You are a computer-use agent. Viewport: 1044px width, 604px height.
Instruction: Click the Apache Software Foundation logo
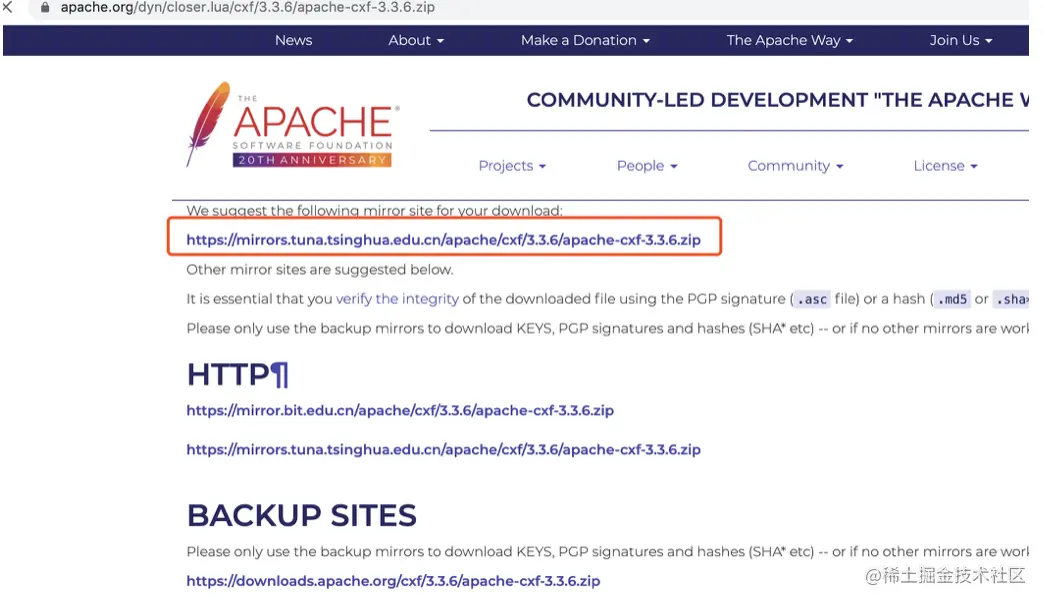[293, 125]
